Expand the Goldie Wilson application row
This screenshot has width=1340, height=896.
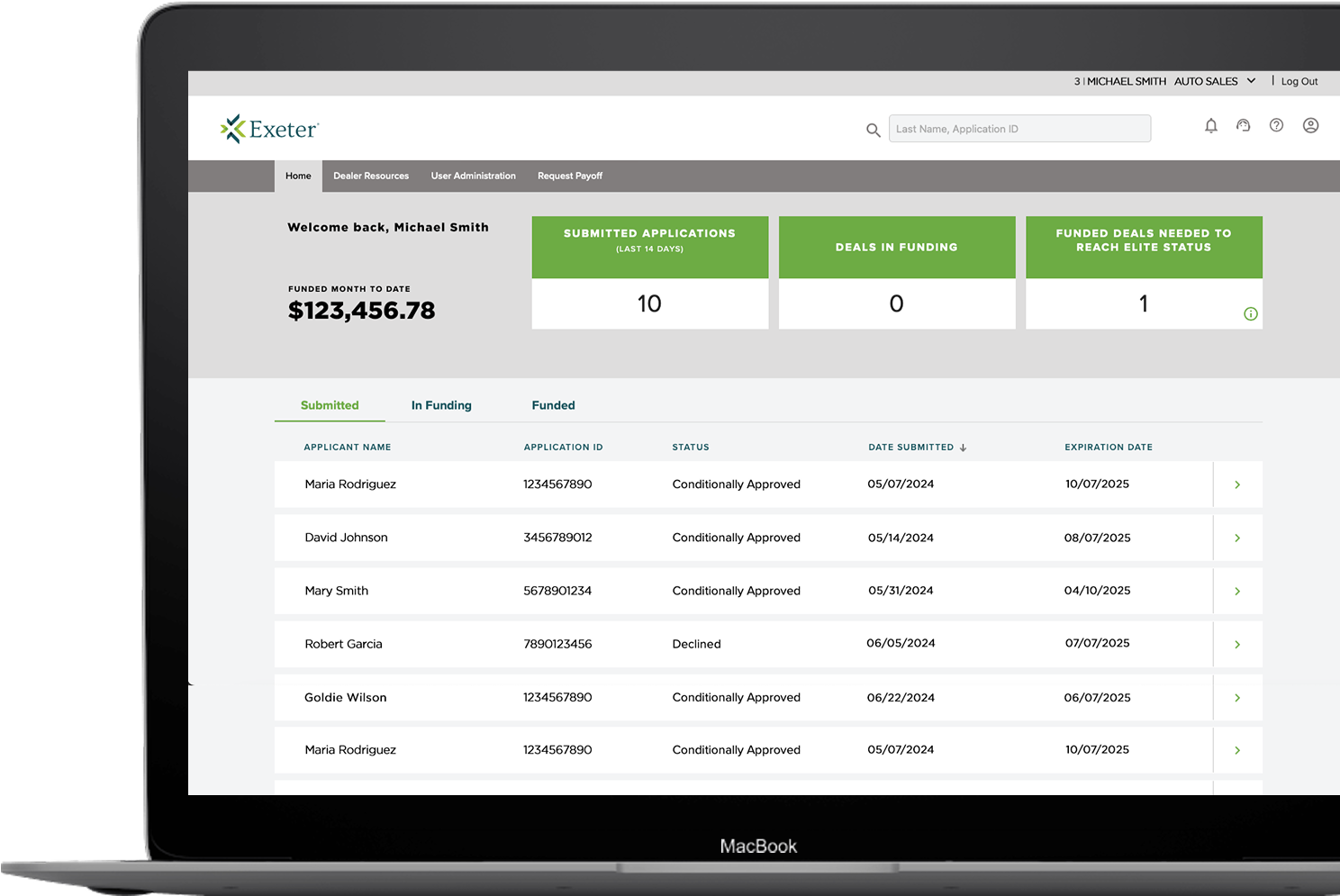pos(1237,697)
